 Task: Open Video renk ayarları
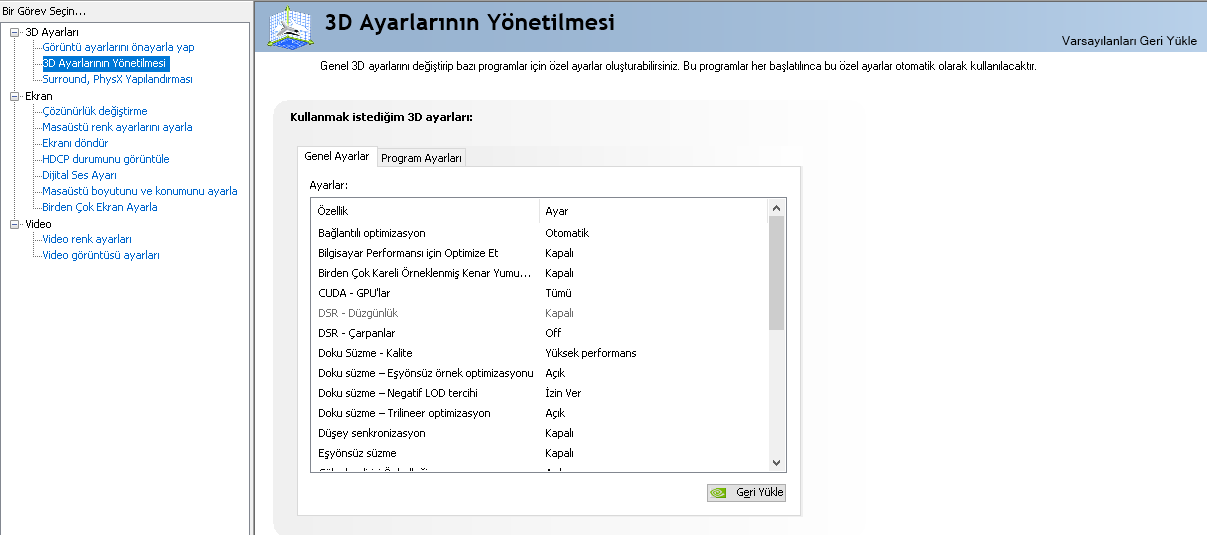(87, 239)
